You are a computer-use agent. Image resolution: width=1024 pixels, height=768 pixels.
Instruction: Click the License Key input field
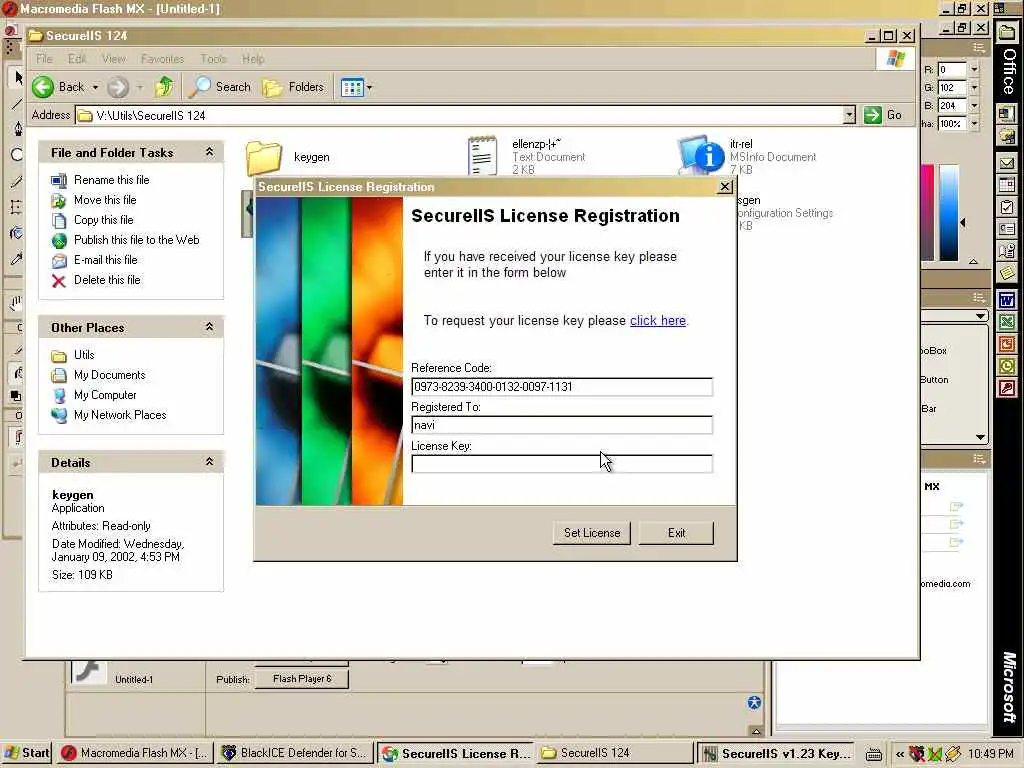tap(562, 464)
